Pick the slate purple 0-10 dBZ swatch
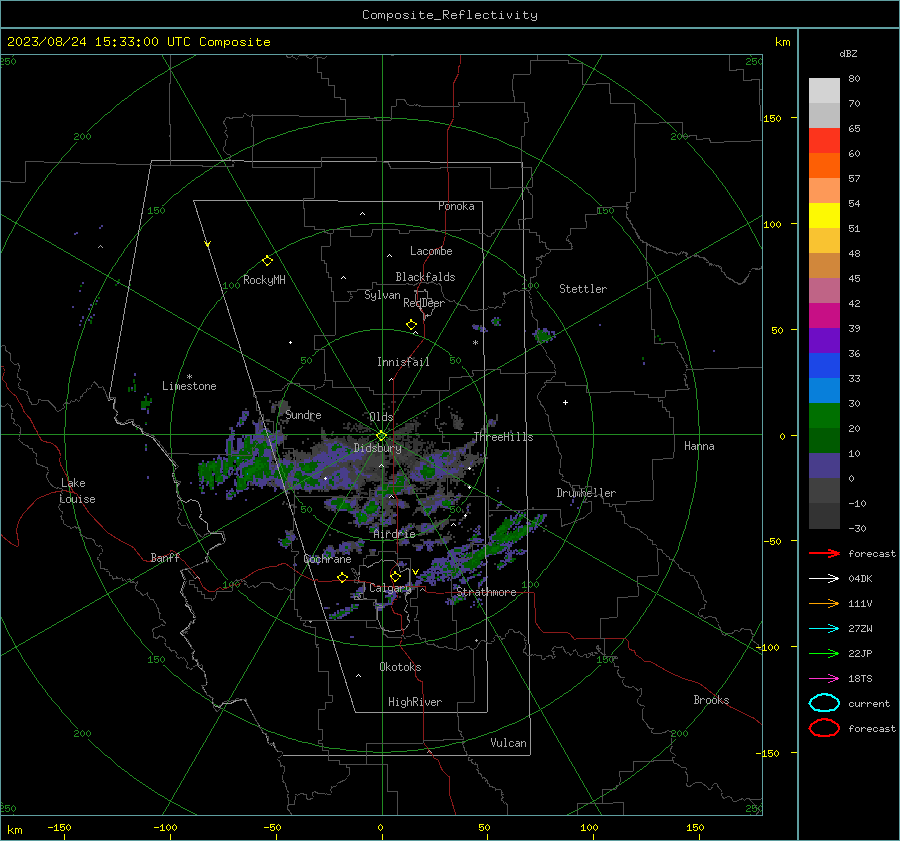The image size is (900, 841). tap(824, 466)
